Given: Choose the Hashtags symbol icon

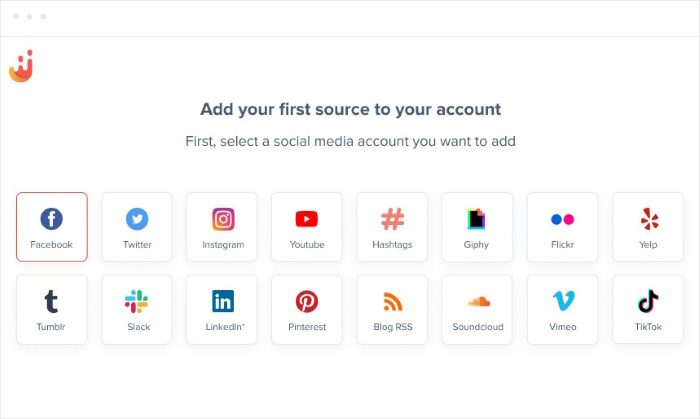Looking at the screenshot, I should pyautogui.click(x=392, y=219).
